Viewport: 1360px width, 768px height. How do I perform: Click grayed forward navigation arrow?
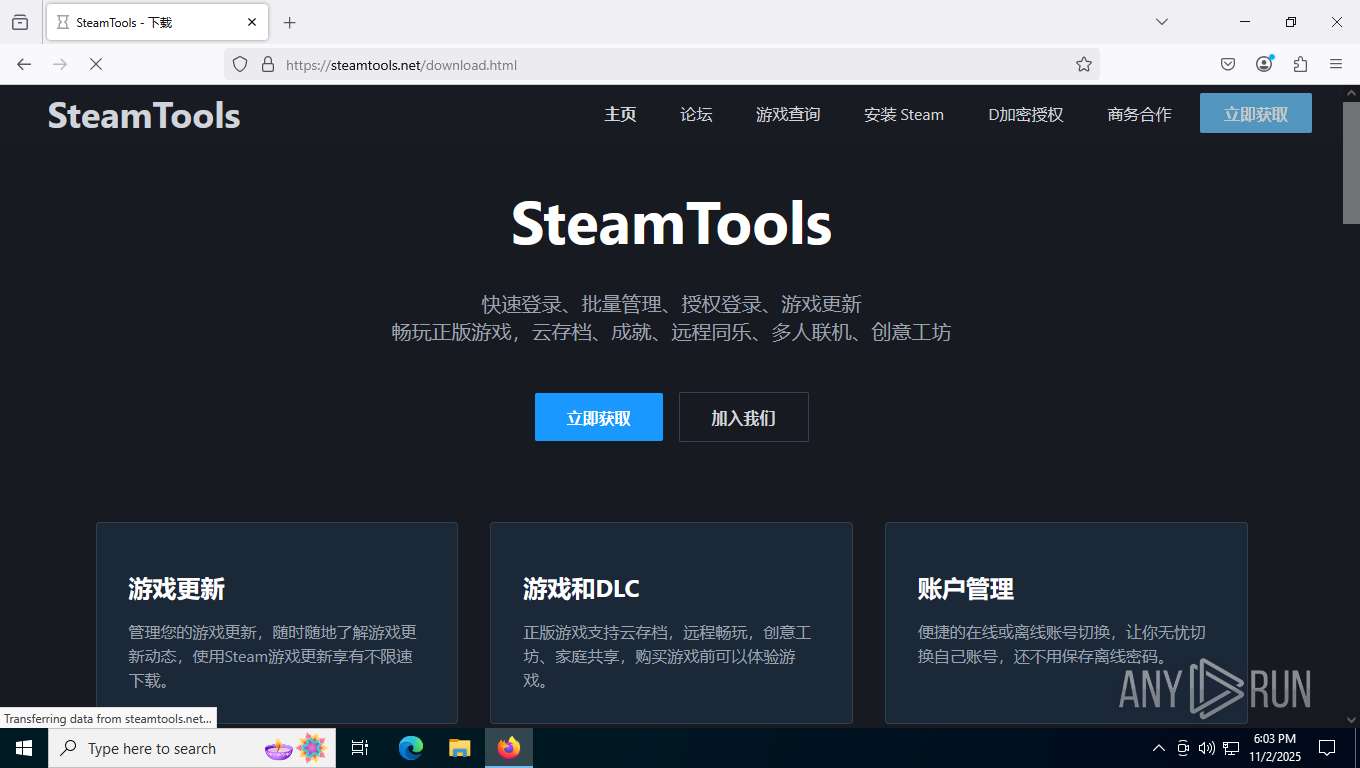point(60,64)
